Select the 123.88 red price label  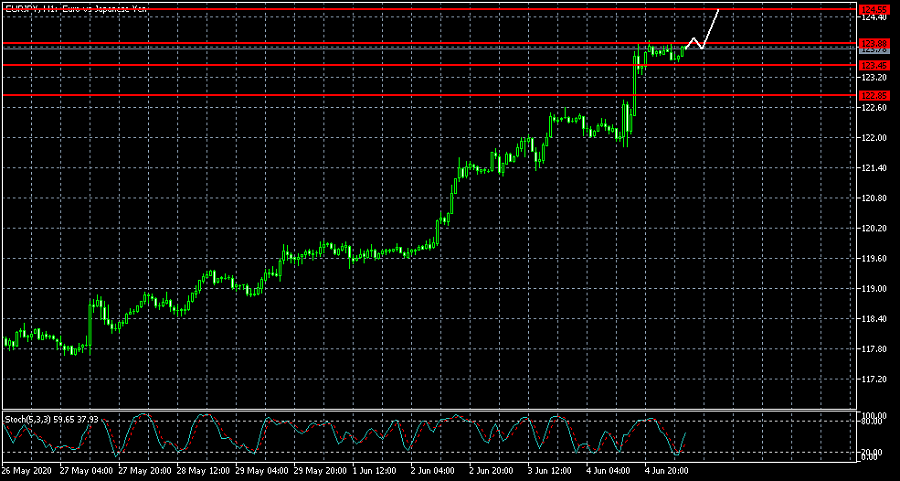874,43
